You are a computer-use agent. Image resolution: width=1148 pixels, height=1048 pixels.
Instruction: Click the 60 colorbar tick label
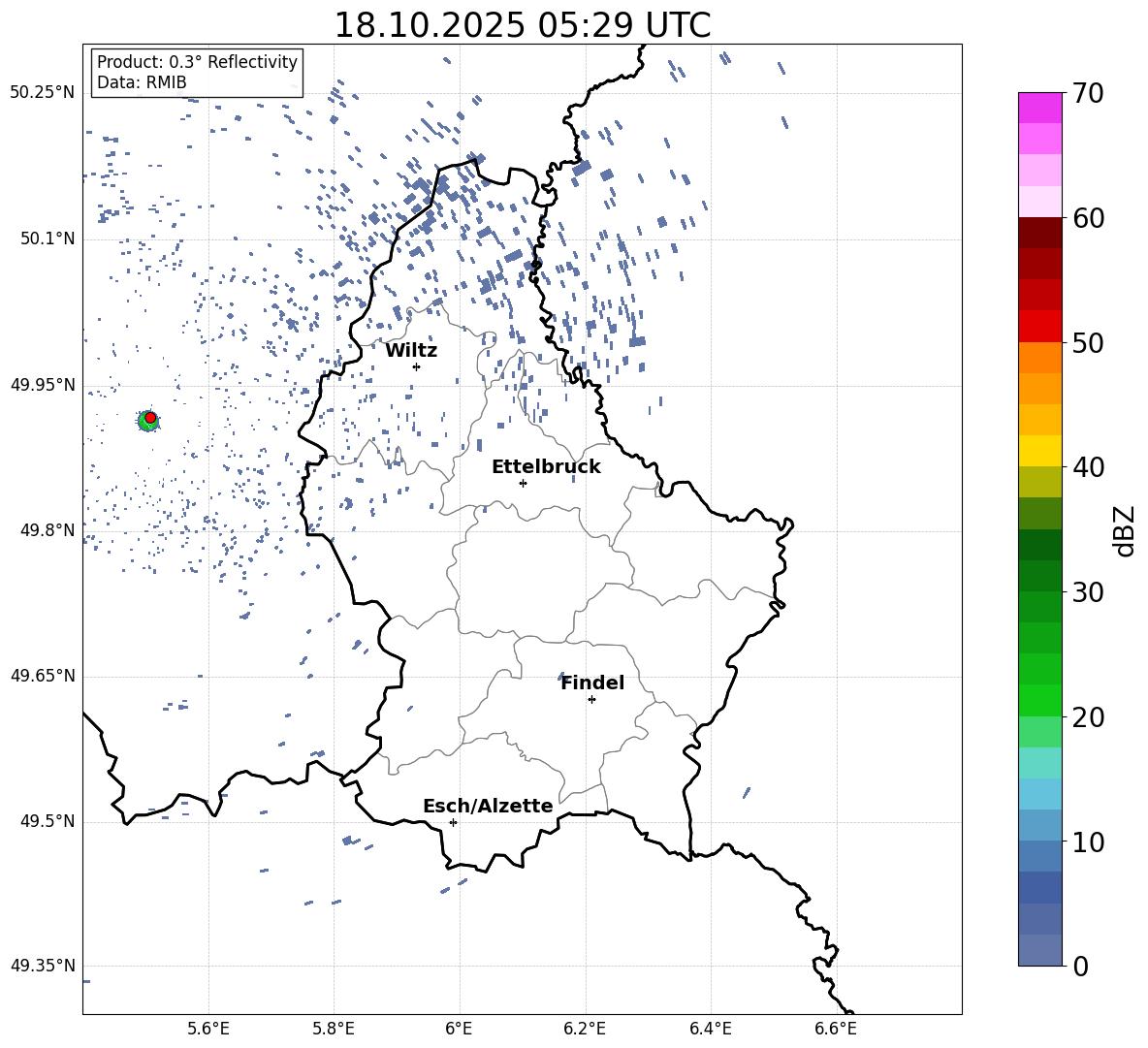click(x=1088, y=218)
